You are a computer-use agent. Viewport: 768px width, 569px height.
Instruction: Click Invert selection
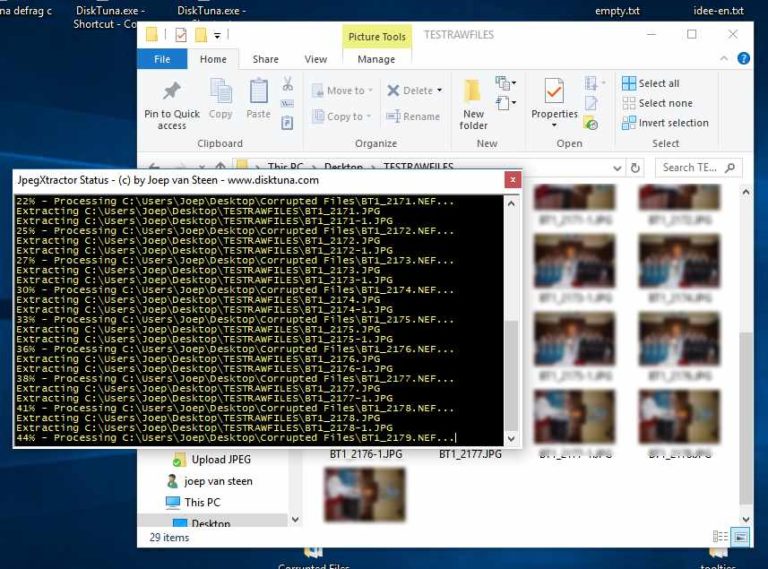(665, 123)
